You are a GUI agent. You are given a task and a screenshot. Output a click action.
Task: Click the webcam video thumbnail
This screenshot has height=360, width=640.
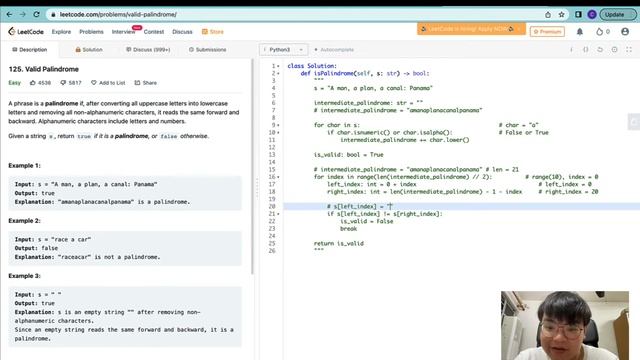point(564,325)
